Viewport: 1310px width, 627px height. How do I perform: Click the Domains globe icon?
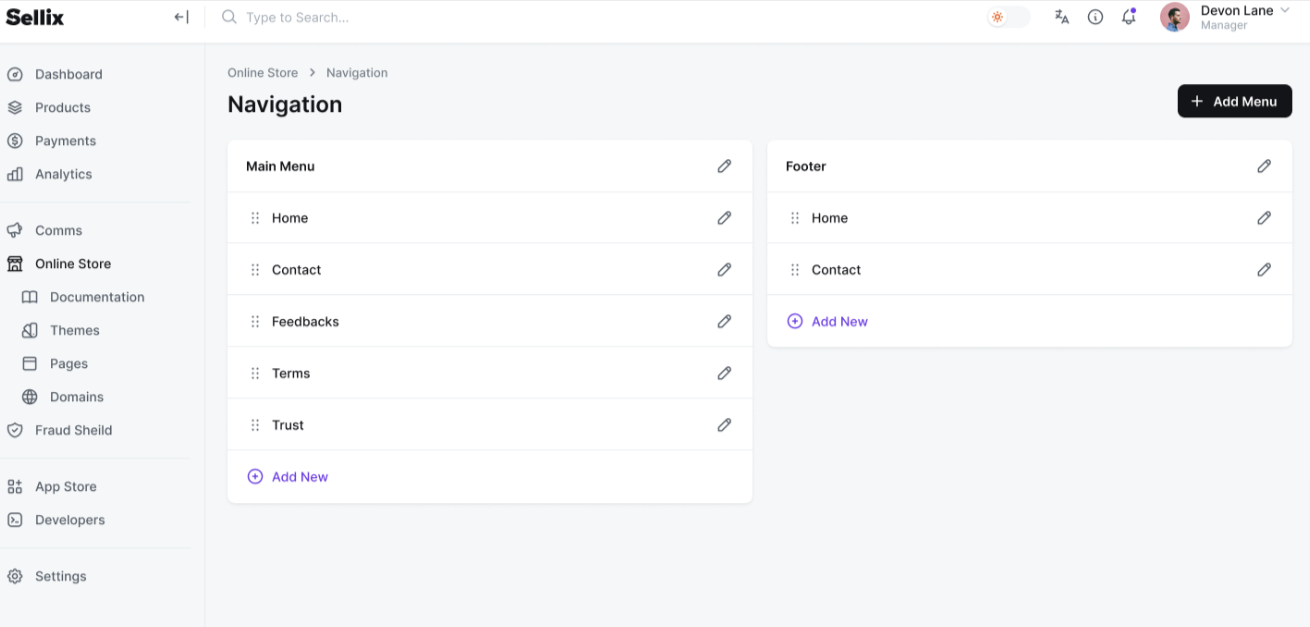coord(31,396)
